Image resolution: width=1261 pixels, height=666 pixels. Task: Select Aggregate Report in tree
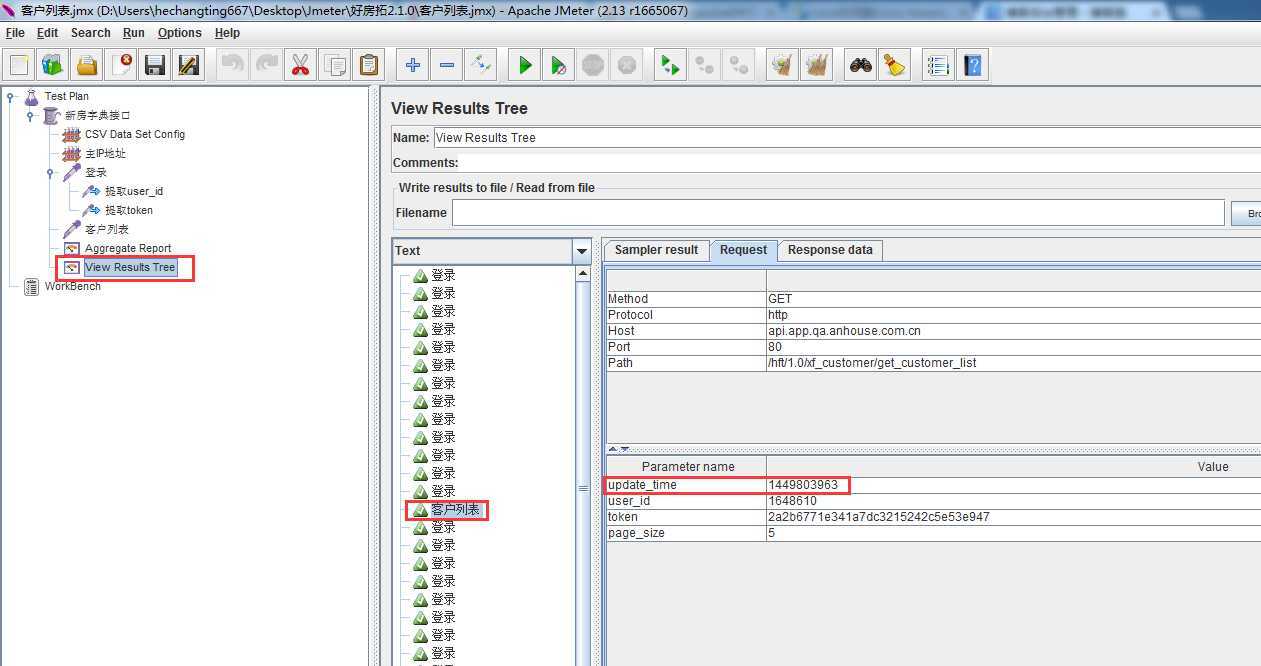[128, 248]
